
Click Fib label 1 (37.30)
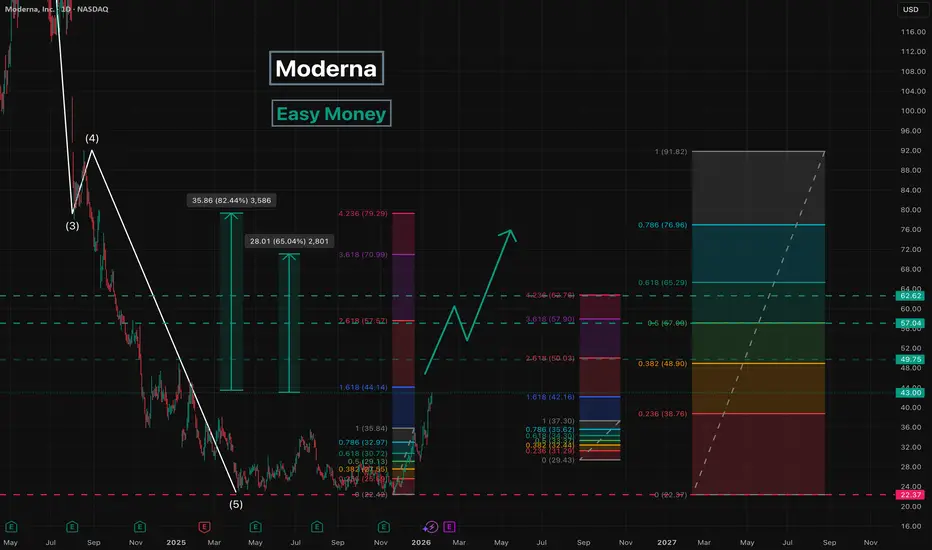click(558, 421)
